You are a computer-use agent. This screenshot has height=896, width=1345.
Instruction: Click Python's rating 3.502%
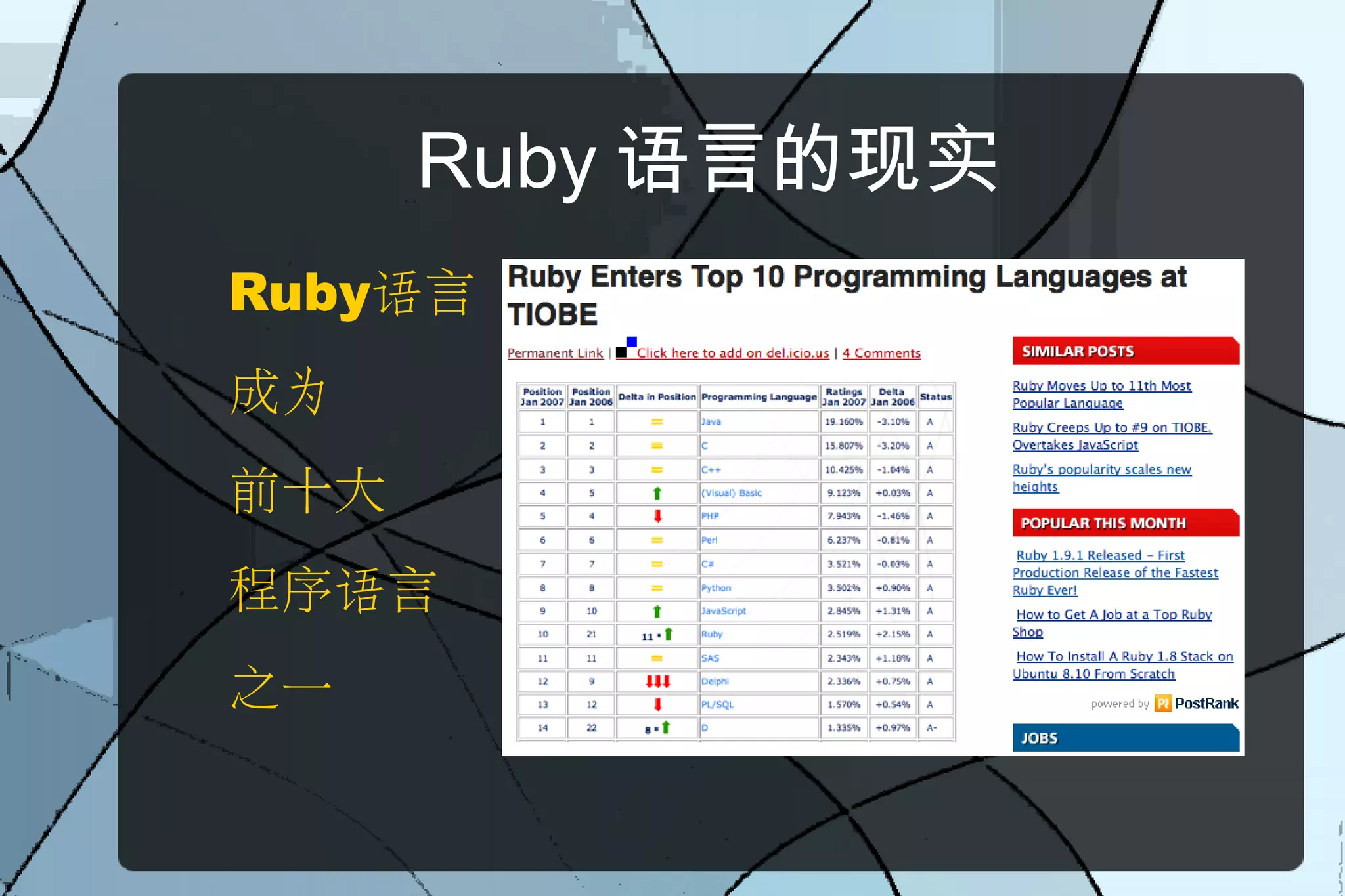coord(844,588)
